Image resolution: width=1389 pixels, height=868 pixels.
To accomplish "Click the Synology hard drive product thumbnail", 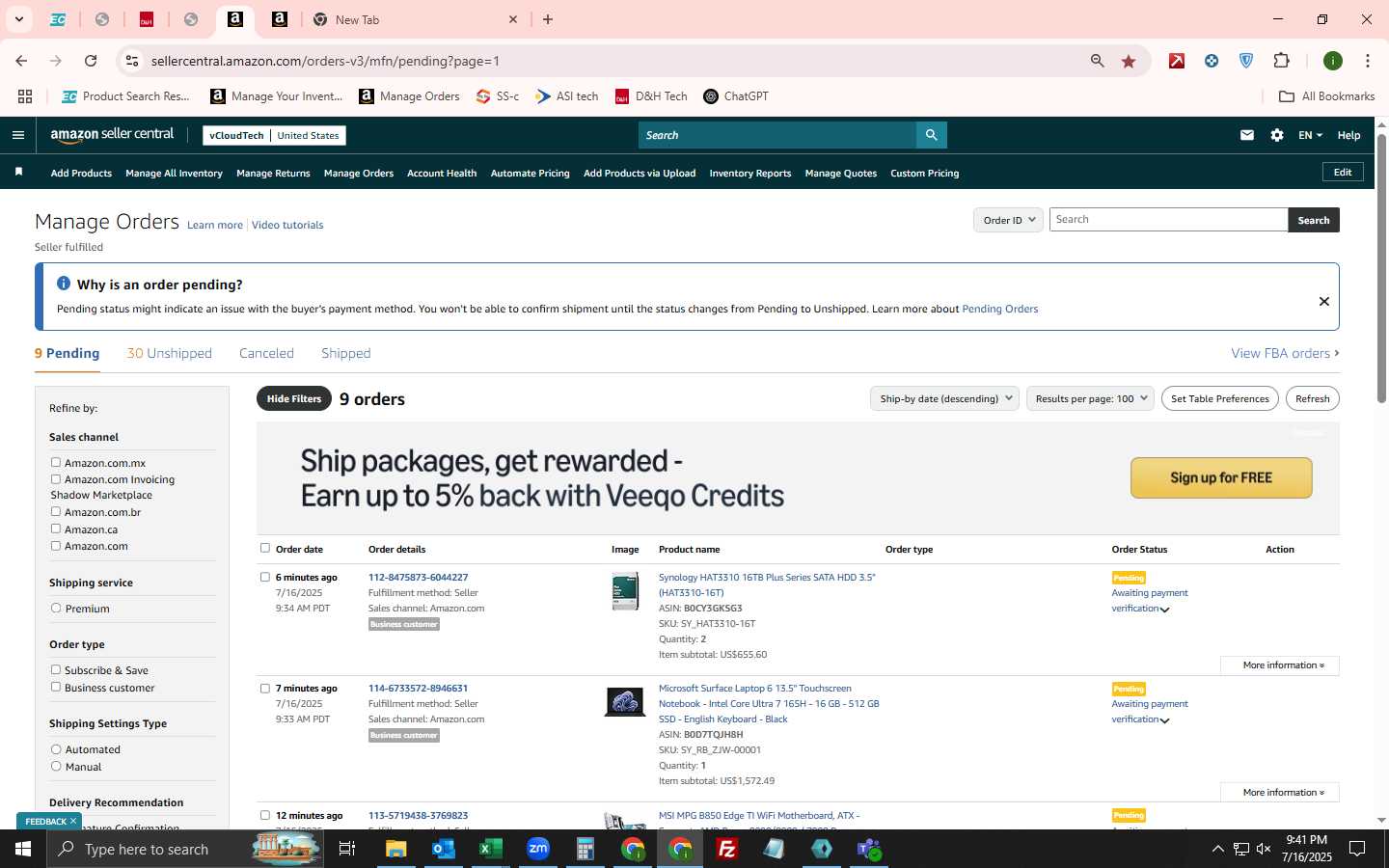I will [x=625, y=591].
